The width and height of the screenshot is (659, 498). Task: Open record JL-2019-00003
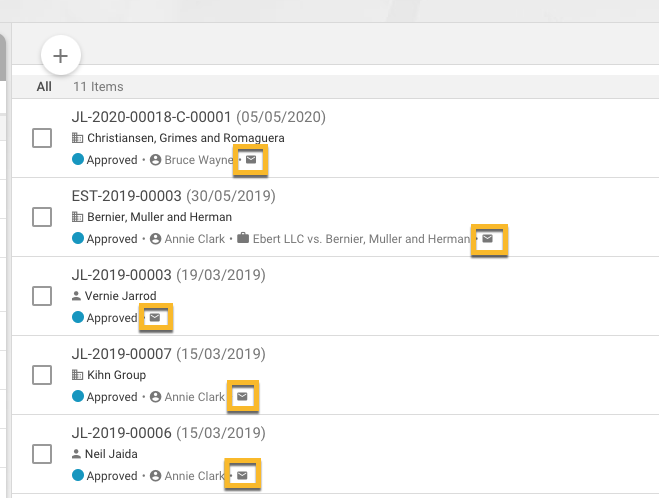[x=121, y=275]
